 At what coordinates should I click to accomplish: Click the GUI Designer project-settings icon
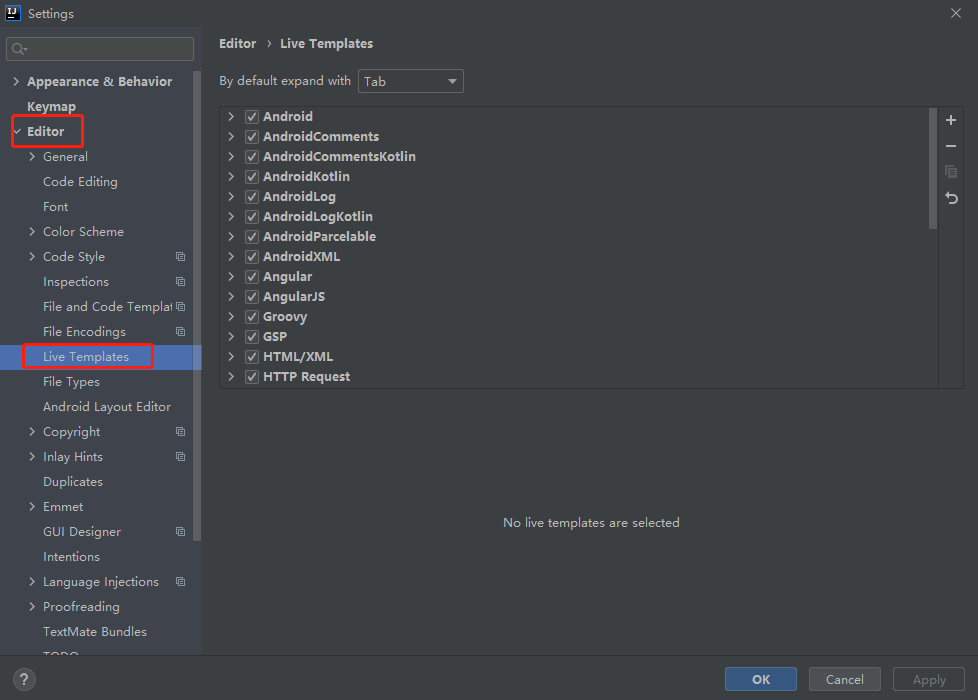click(x=180, y=532)
